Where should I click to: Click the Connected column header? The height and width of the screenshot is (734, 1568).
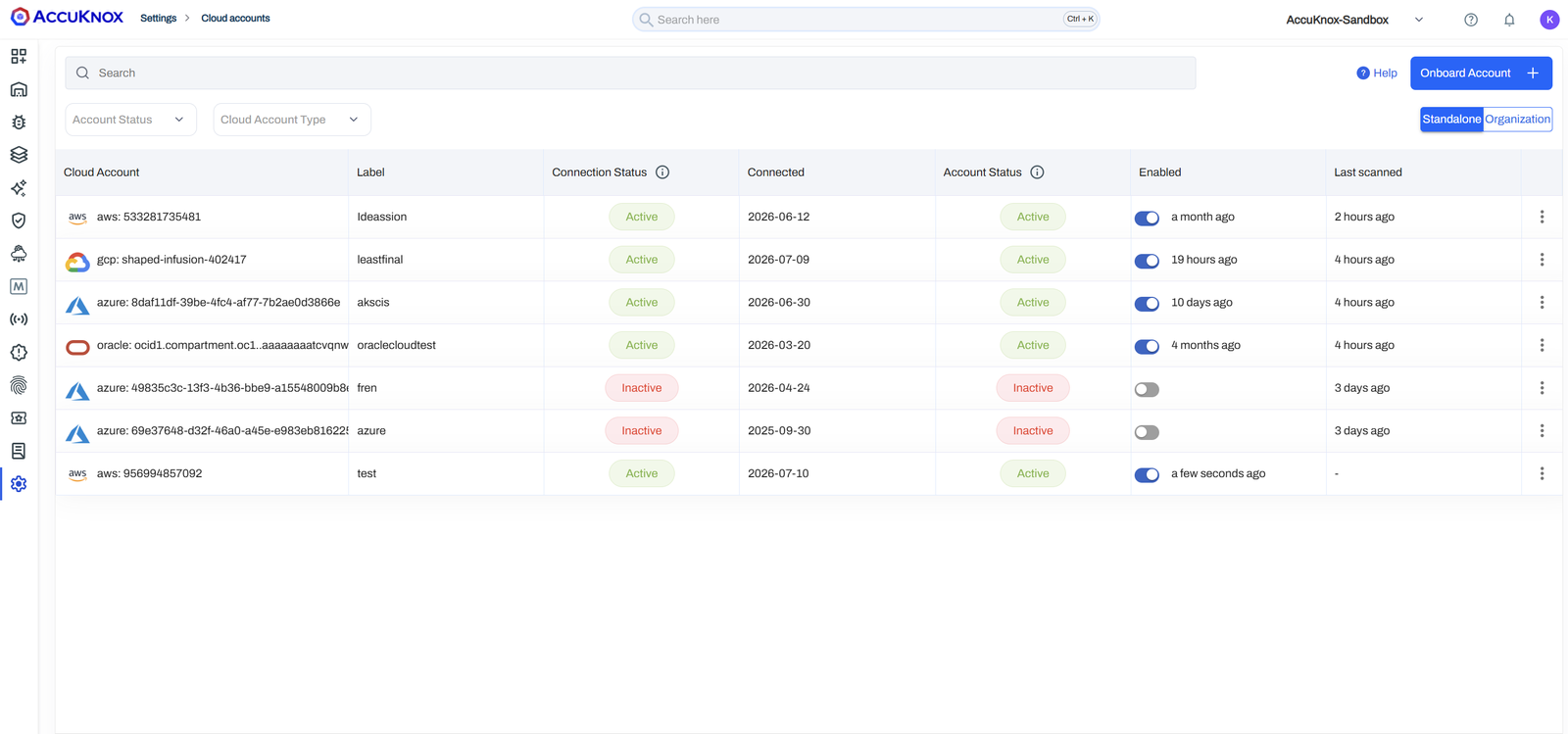pyautogui.click(x=776, y=172)
